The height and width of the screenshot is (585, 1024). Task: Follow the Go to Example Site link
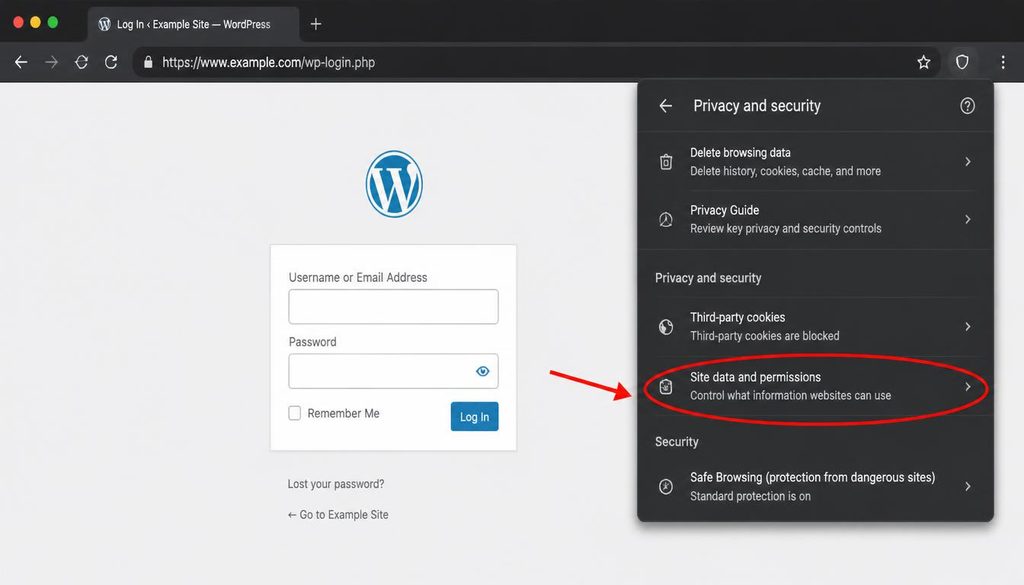(x=338, y=514)
